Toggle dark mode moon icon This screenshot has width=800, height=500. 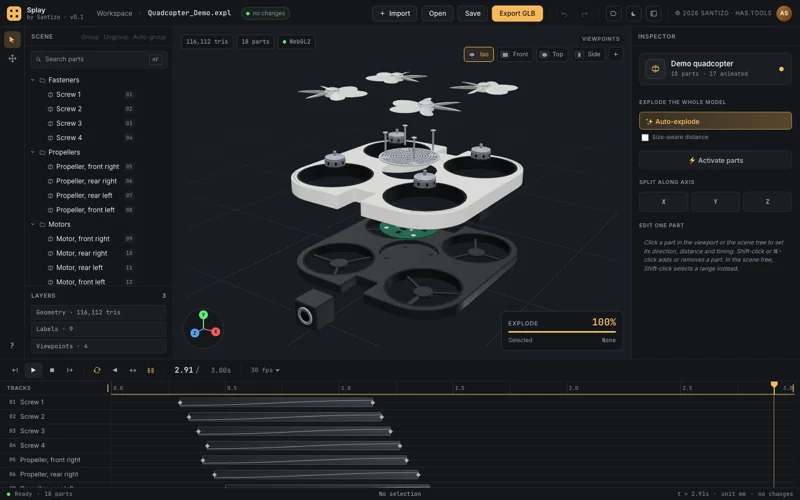(x=634, y=14)
